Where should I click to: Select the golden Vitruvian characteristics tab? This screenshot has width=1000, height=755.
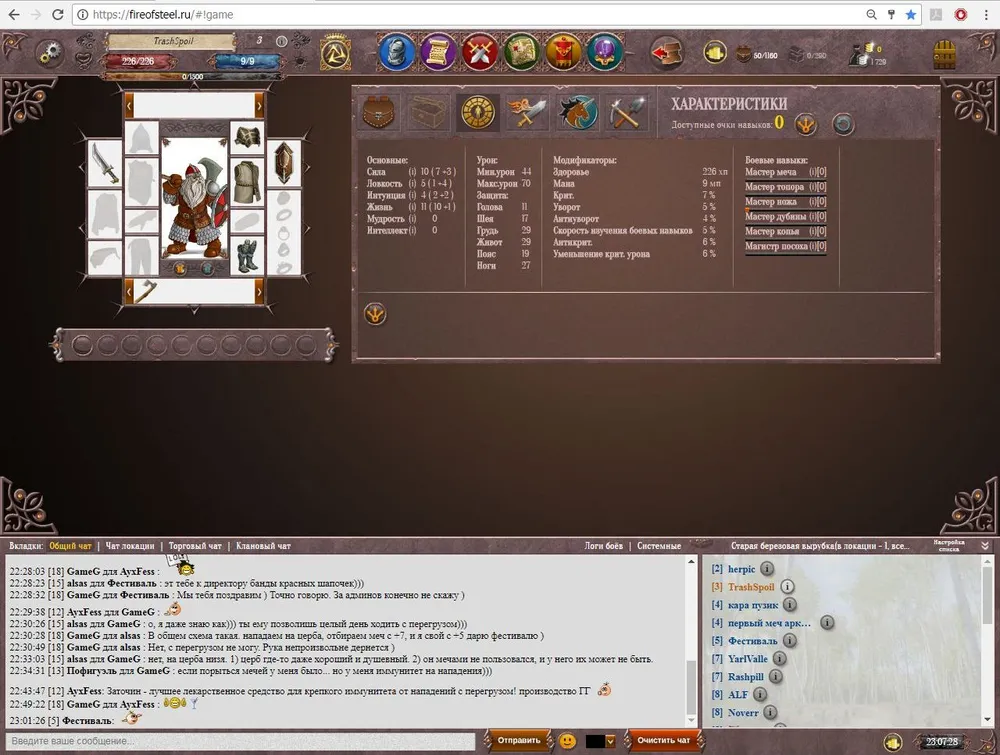(x=478, y=113)
